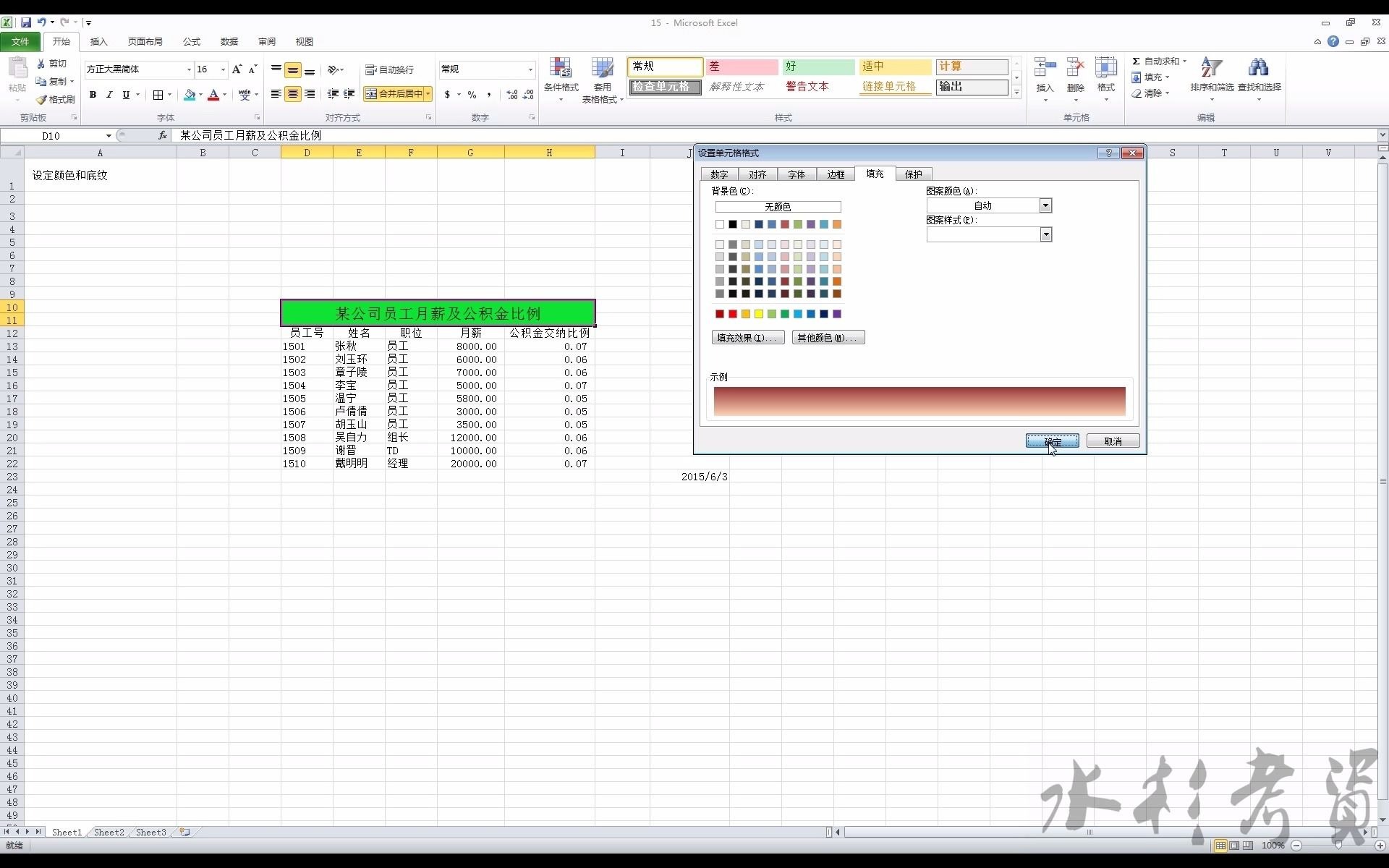Click the 确定 button
The width and height of the screenshot is (1389, 868).
click(x=1053, y=441)
